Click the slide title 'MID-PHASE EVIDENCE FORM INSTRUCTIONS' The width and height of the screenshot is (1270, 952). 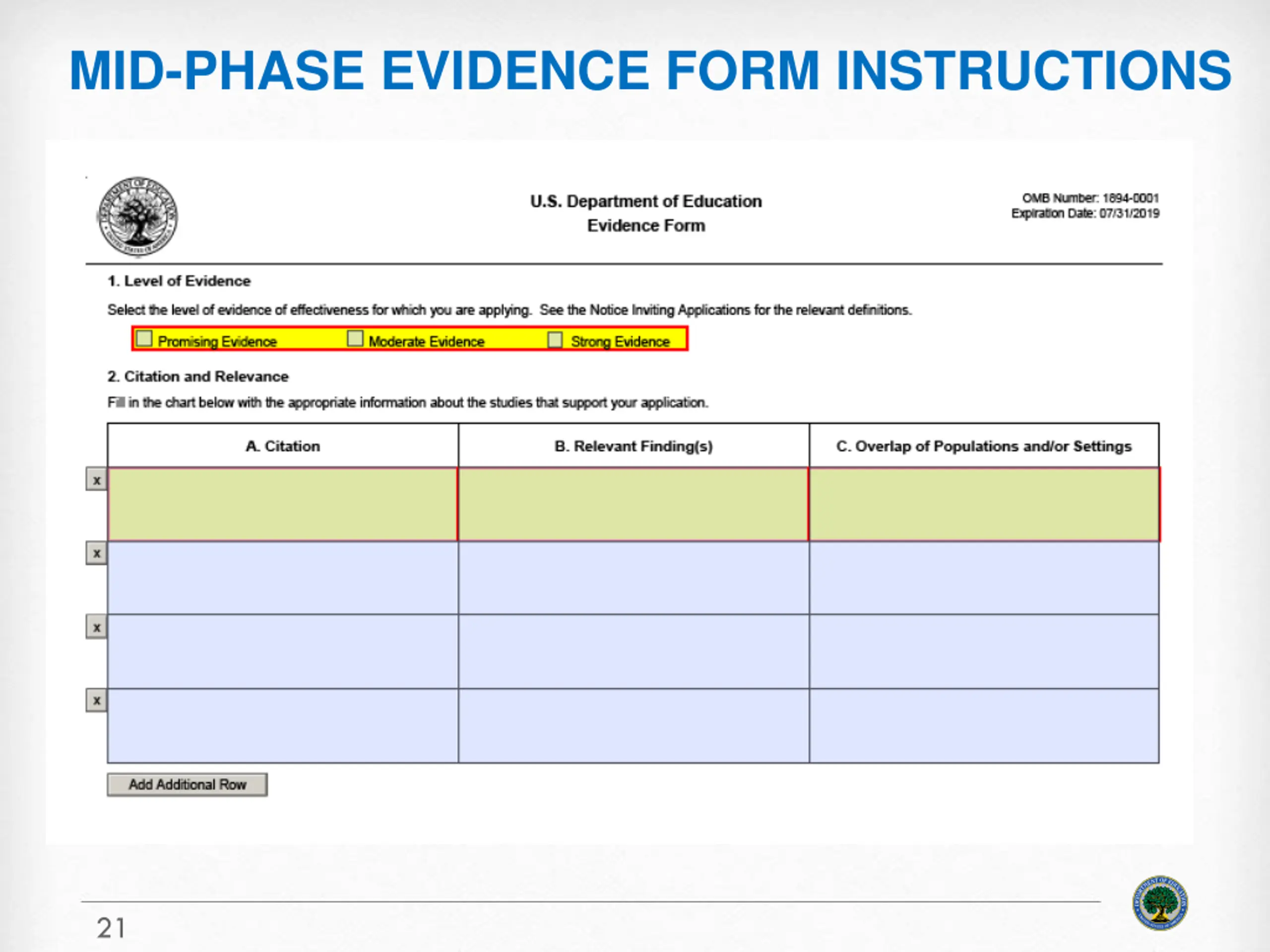coord(650,70)
